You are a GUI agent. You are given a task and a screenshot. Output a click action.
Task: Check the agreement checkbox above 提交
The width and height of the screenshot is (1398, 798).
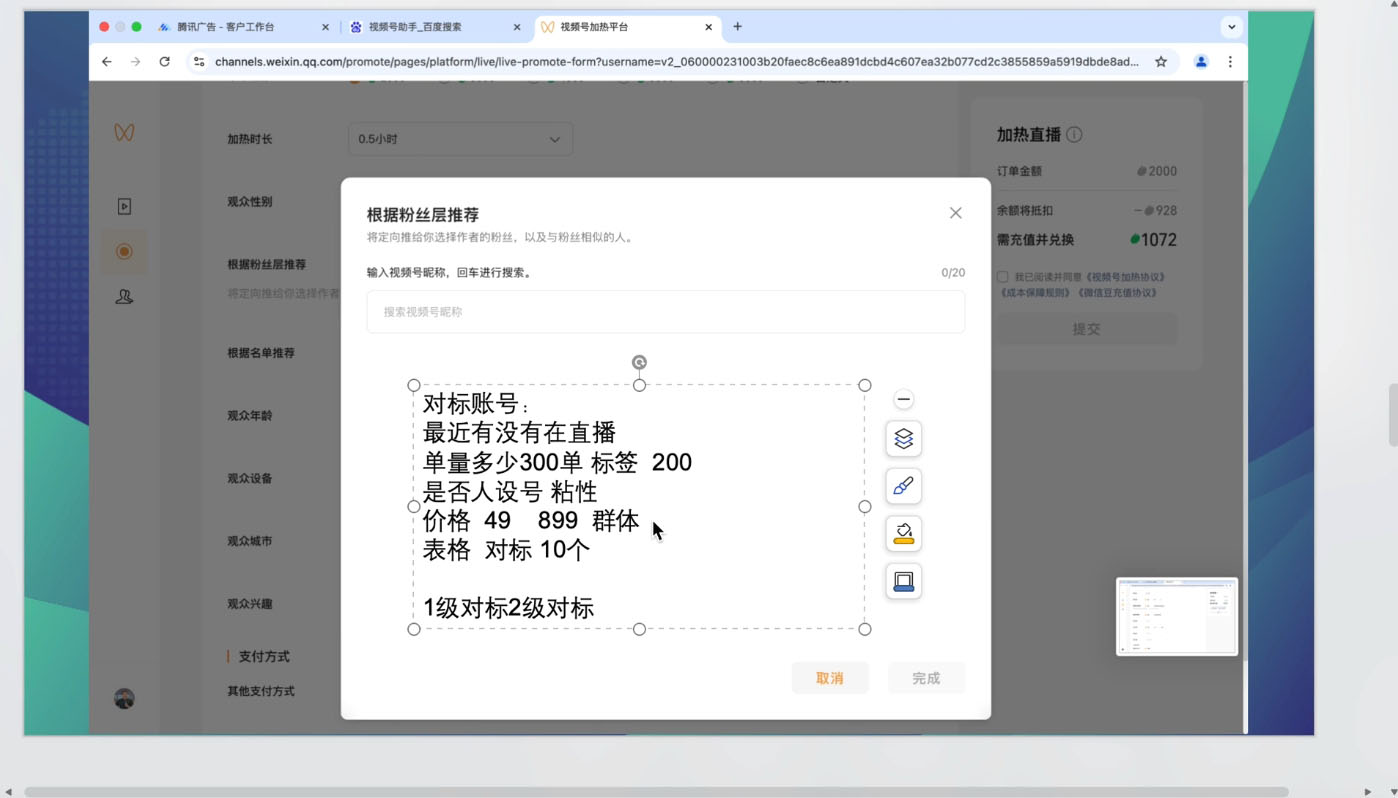tap(1001, 276)
